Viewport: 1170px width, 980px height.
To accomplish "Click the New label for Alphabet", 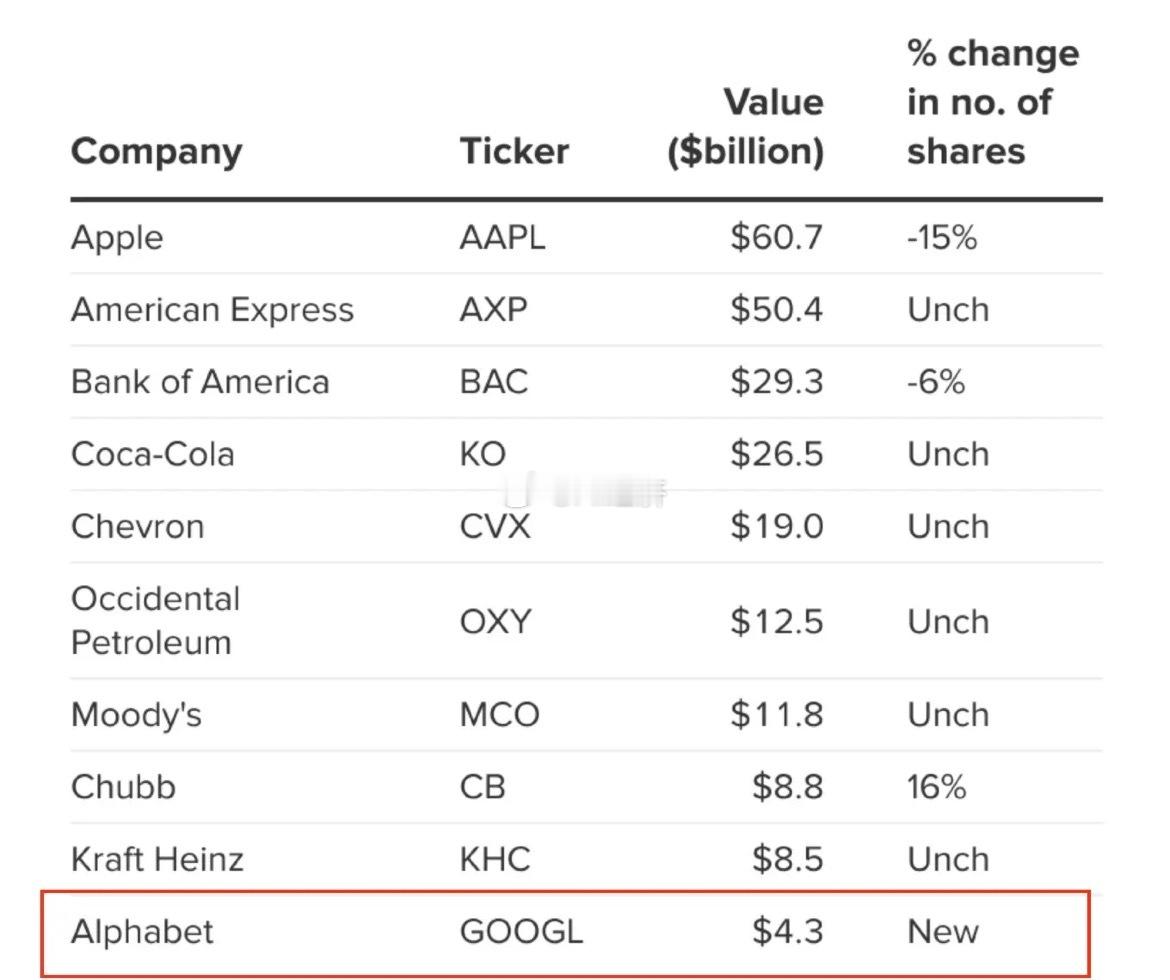I will click(942, 932).
